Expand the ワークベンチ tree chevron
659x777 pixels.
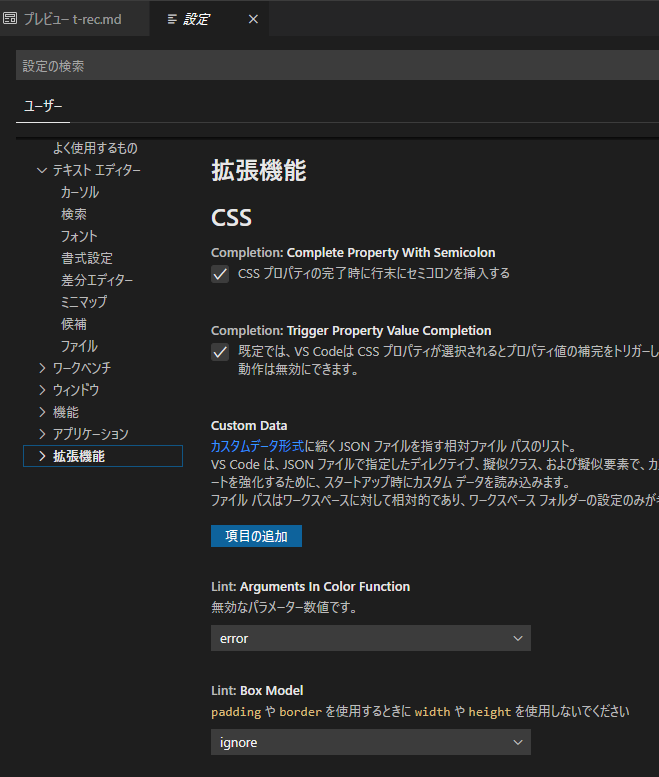(x=42, y=368)
